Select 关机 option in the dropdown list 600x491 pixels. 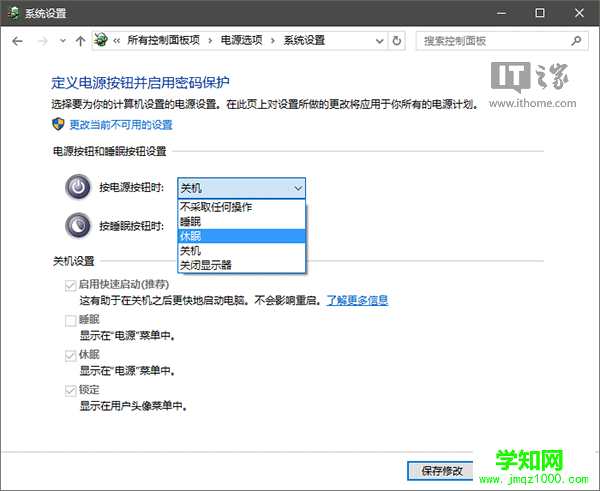pyautogui.click(x=241, y=251)
